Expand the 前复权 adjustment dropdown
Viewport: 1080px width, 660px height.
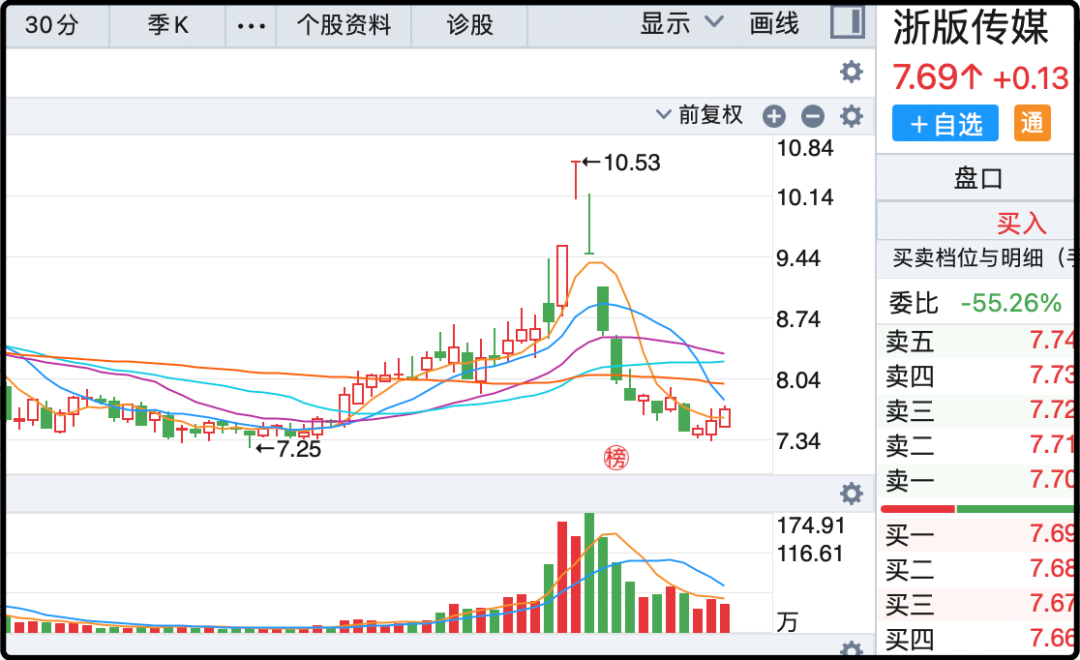[x=700, y=115]
